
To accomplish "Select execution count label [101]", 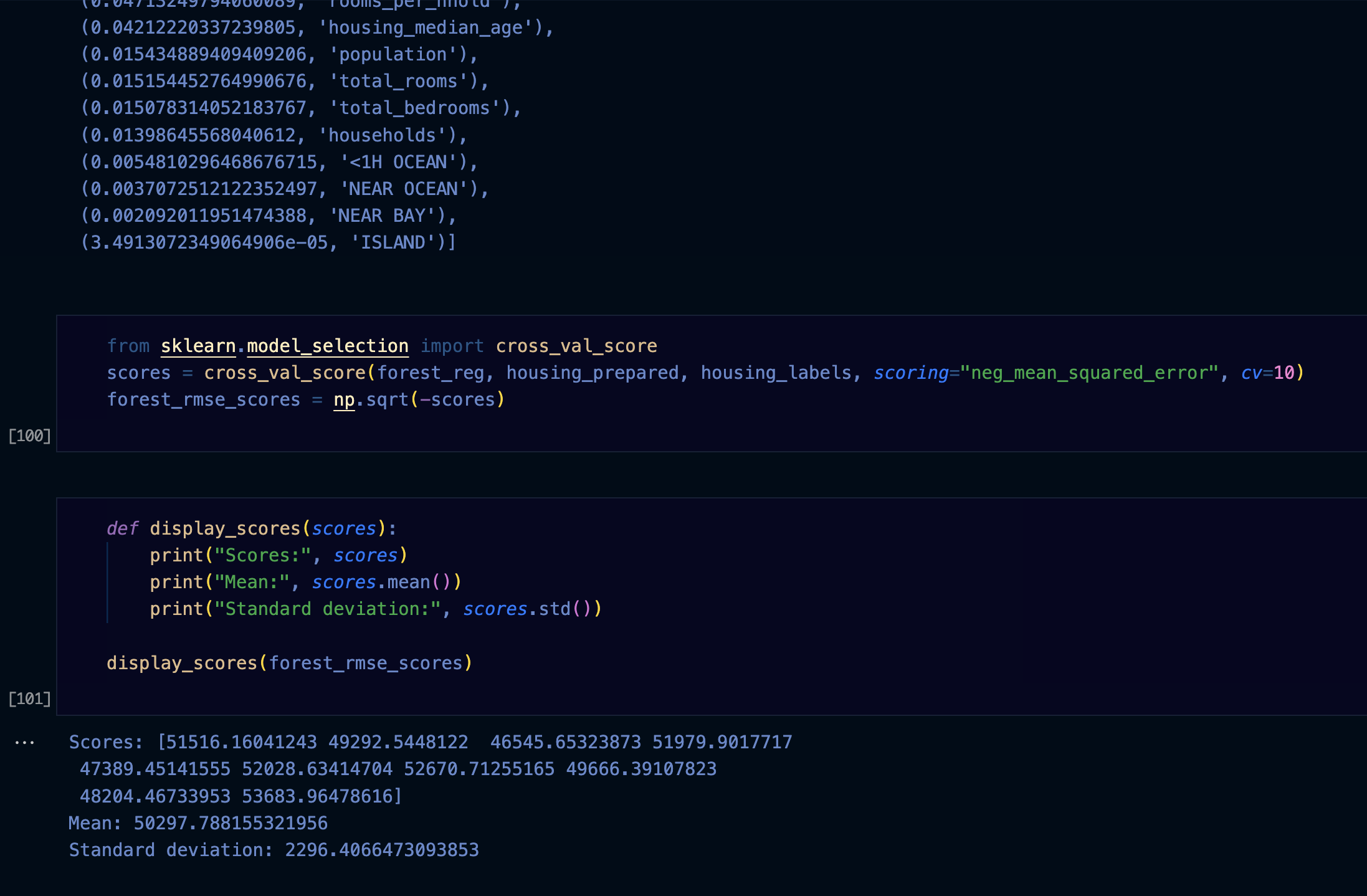I will [29, 698].
